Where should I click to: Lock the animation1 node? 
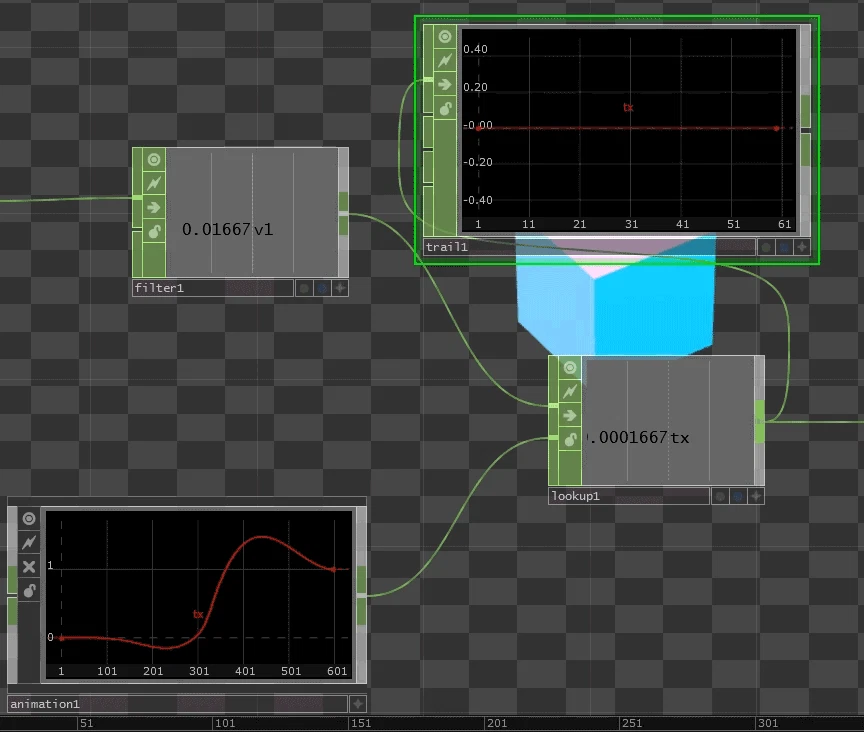[x=29, y=591]
